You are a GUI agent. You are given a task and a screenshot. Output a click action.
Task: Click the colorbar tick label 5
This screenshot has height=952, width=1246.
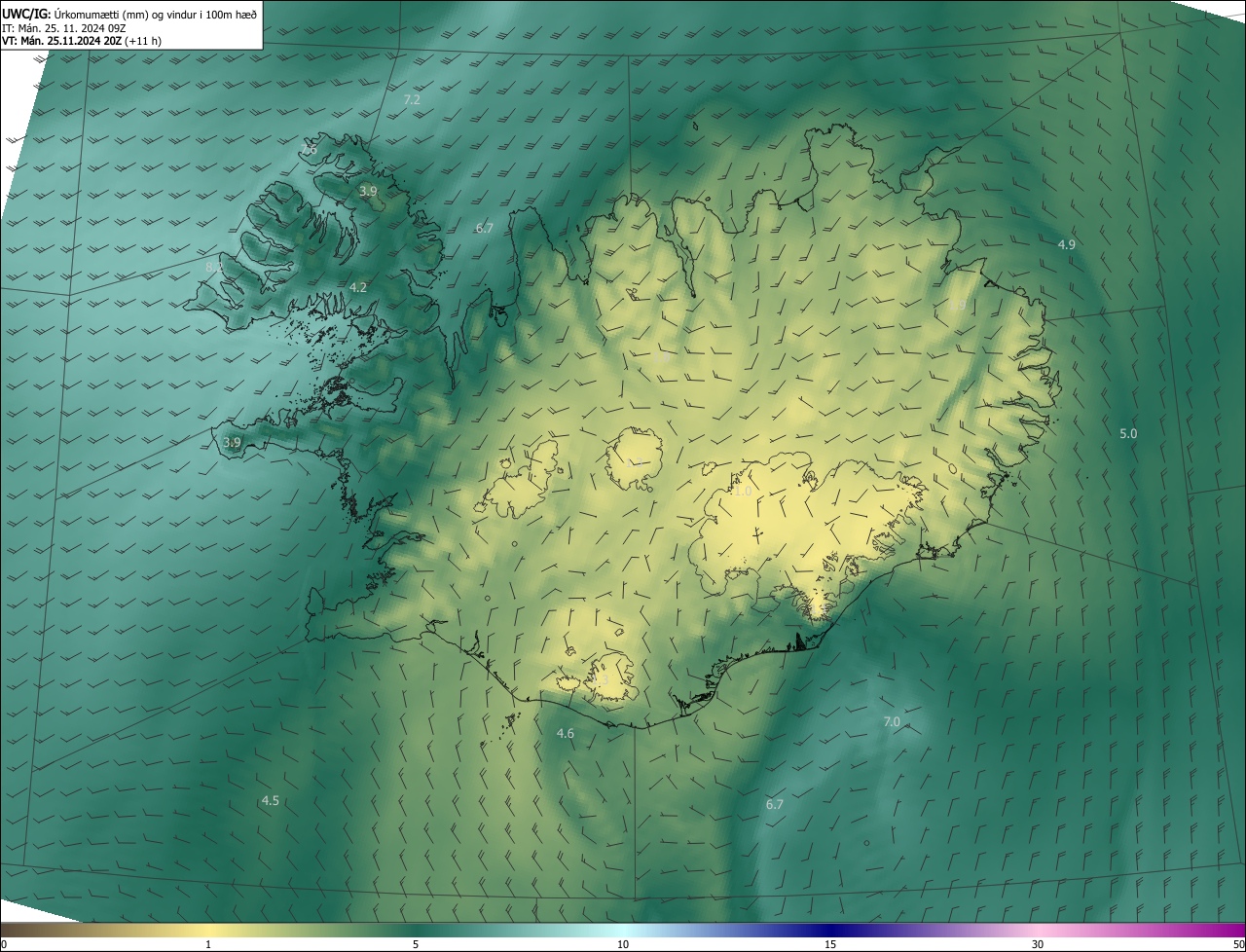pyautogui.click(x=416, y=944)
